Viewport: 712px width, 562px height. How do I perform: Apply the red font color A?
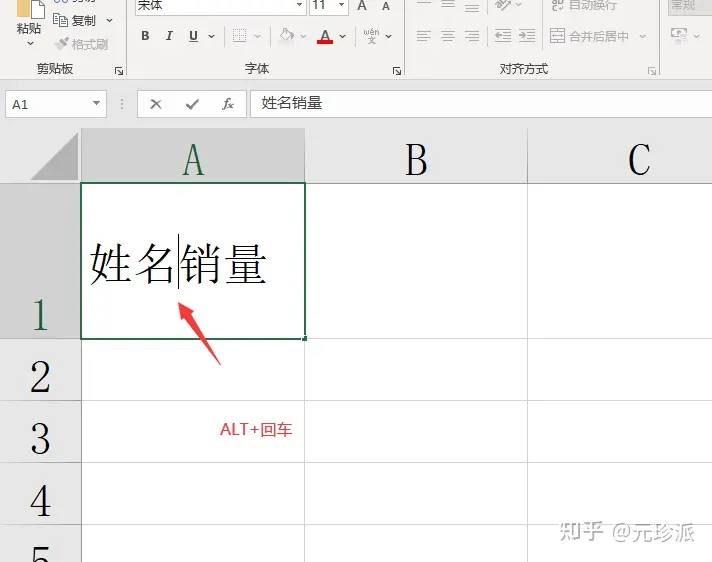click(x=325, y=35)
